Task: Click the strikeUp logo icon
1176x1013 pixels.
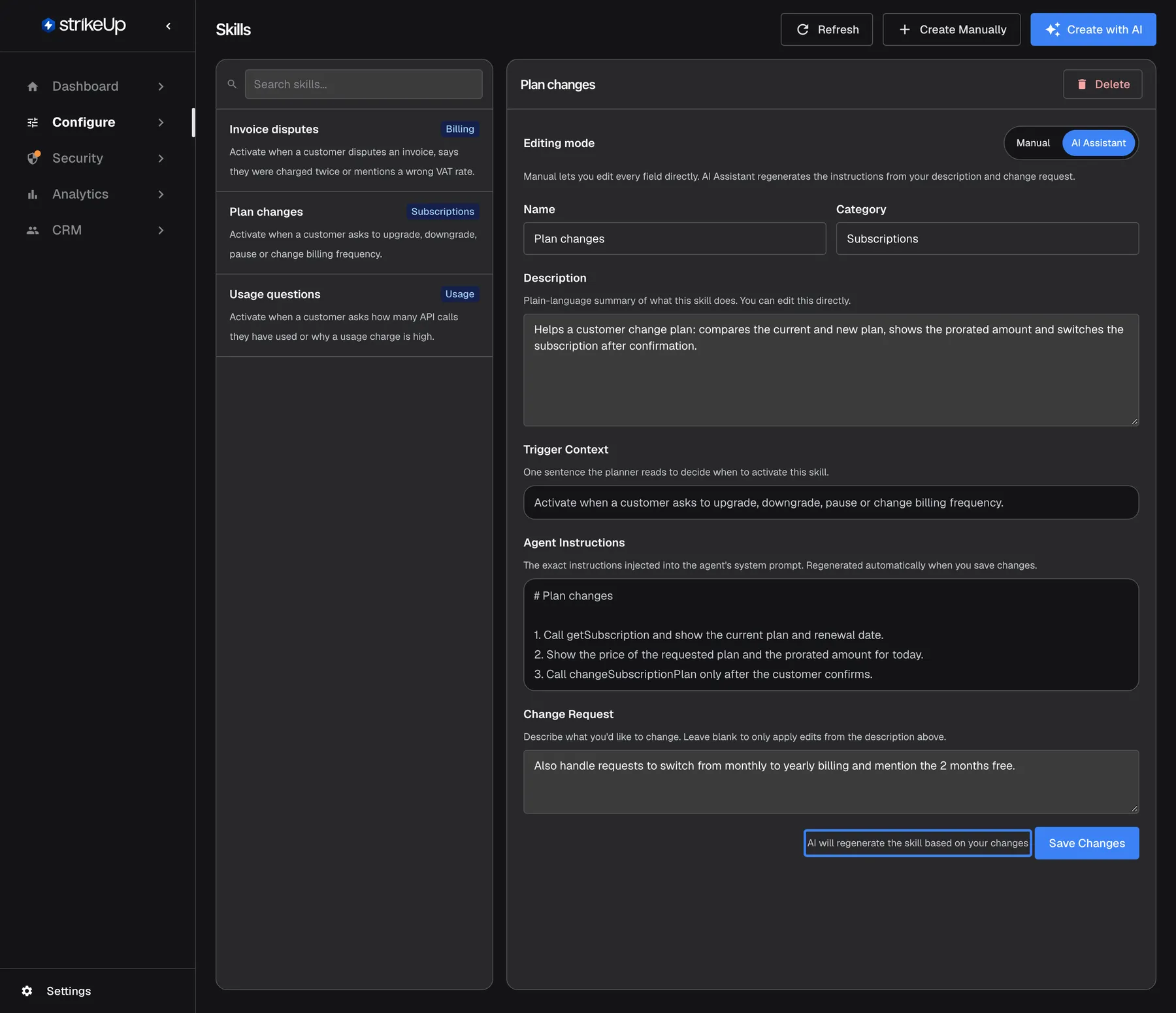Action: tap(48, 25)
